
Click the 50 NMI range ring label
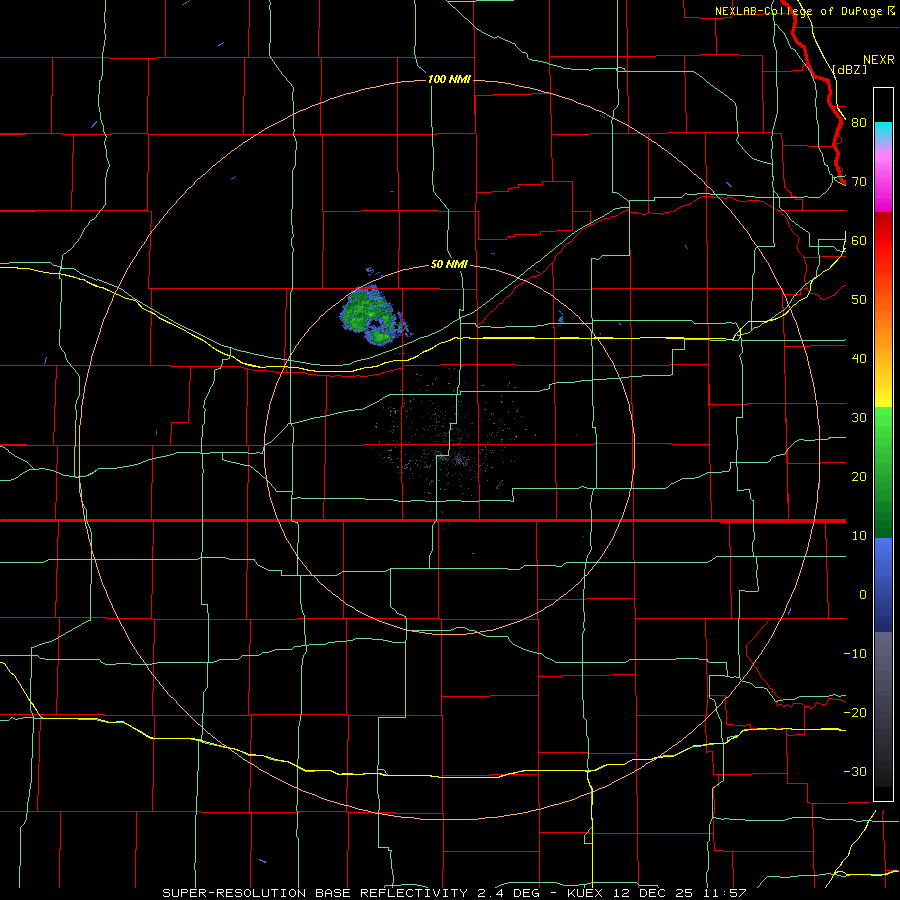click(449, 265)
